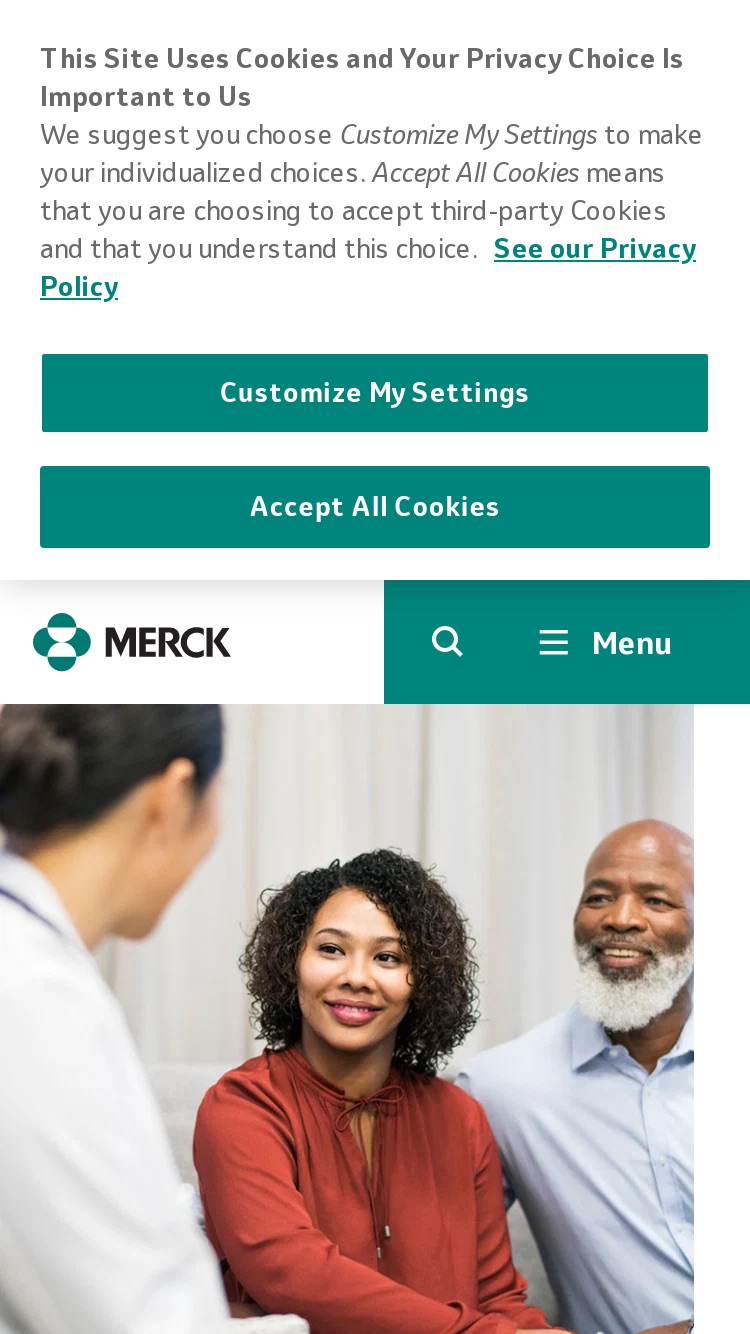The image size is (750, 1334).
Task: Click the hero photo of patients
Action: click(x=347, y=1019)
